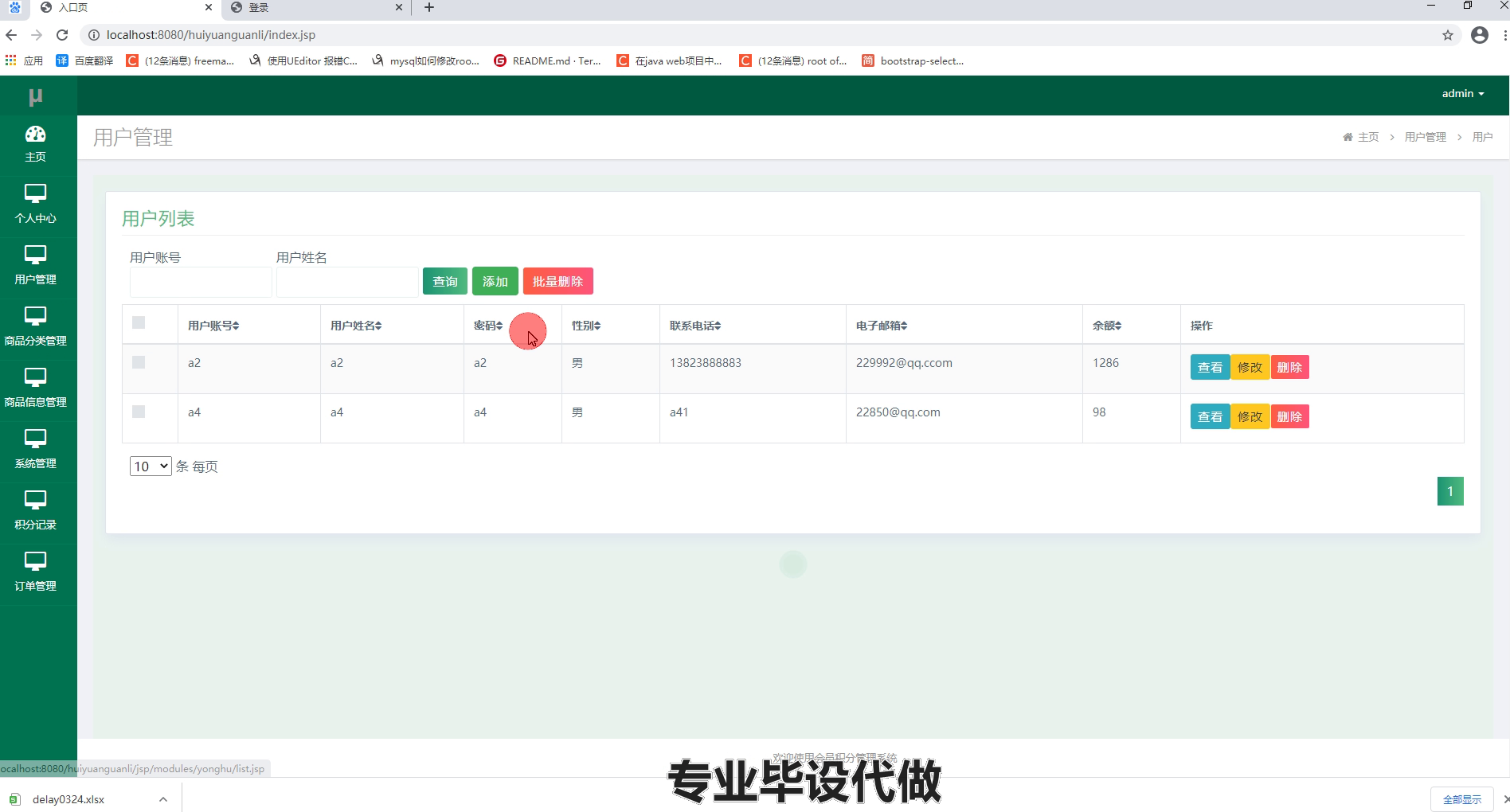Click 用户管理 breadcrumb link

[x=1425, y=137]
